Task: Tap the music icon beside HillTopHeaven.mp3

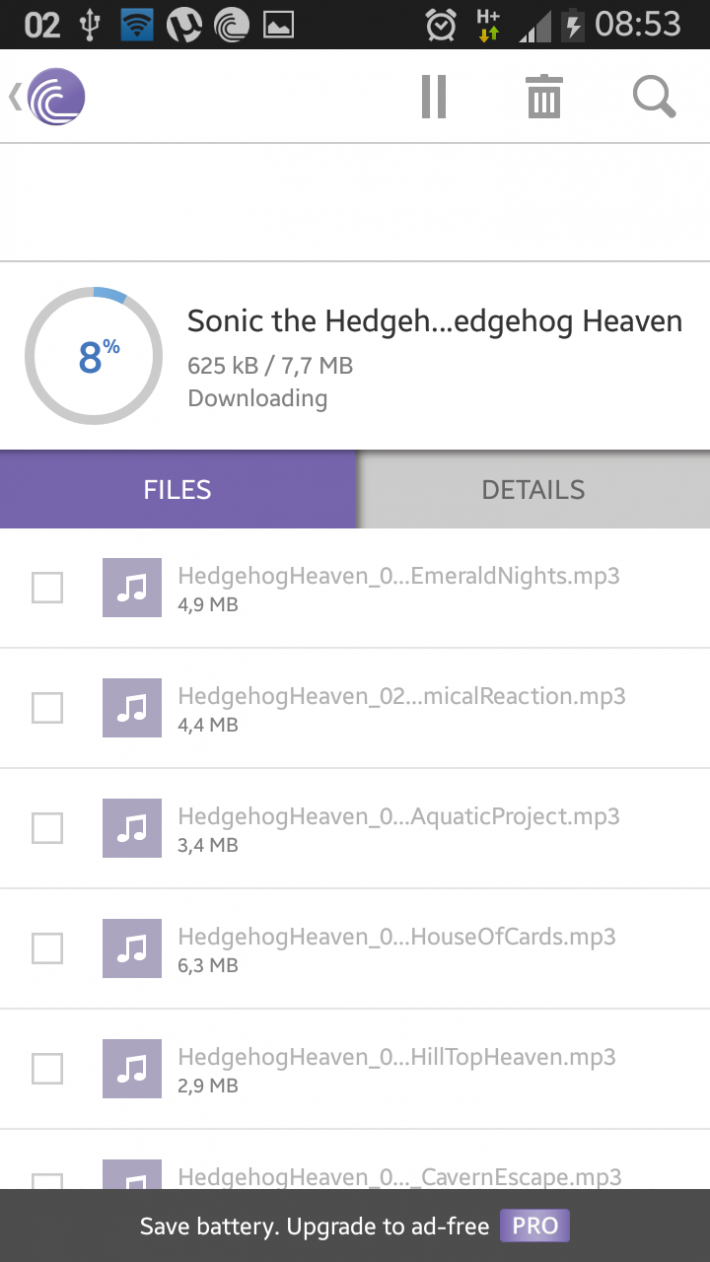Action: click(132, 1068)
